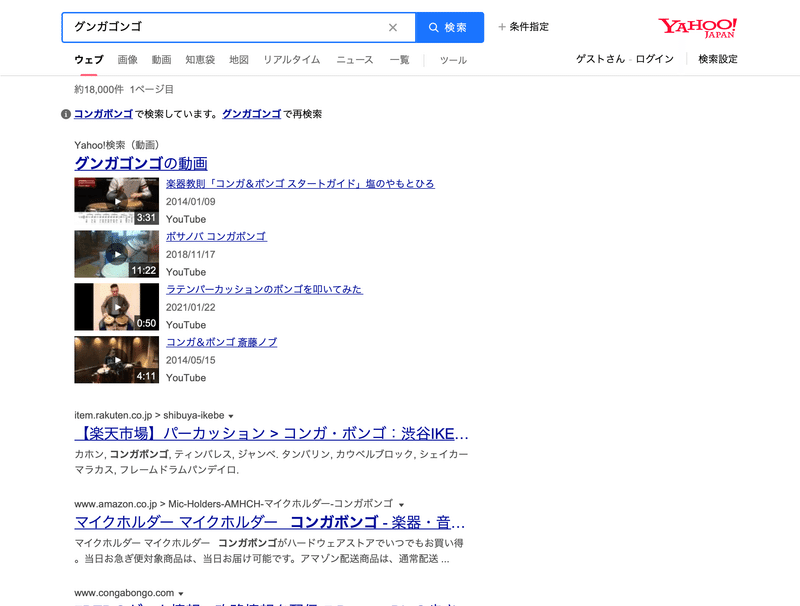Click the 2018/11/17 video date
The height and width of the screenshot is (606, 800).
(x=190, y=255)
